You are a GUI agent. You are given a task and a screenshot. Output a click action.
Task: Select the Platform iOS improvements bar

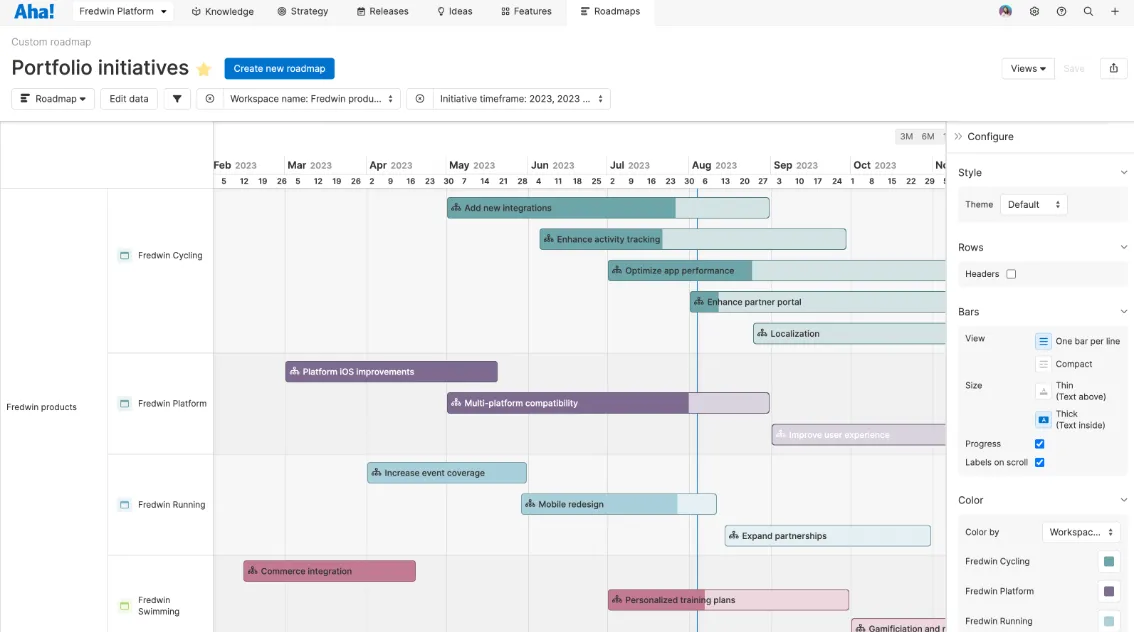(391, 372)
